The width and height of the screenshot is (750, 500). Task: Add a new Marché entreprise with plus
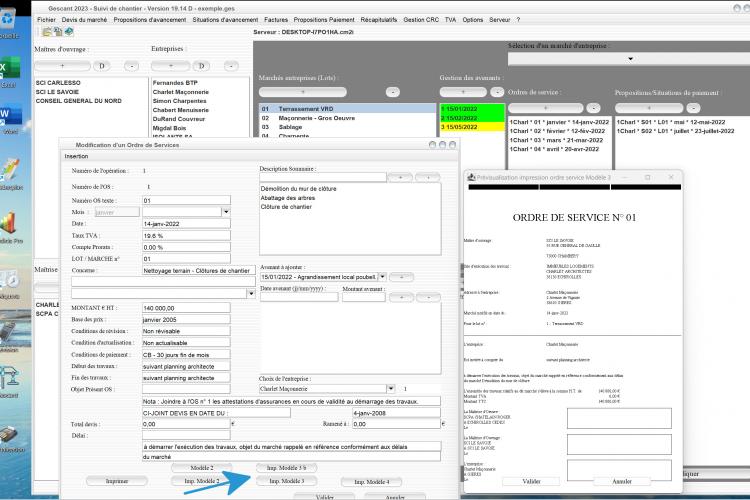(302, 92)
